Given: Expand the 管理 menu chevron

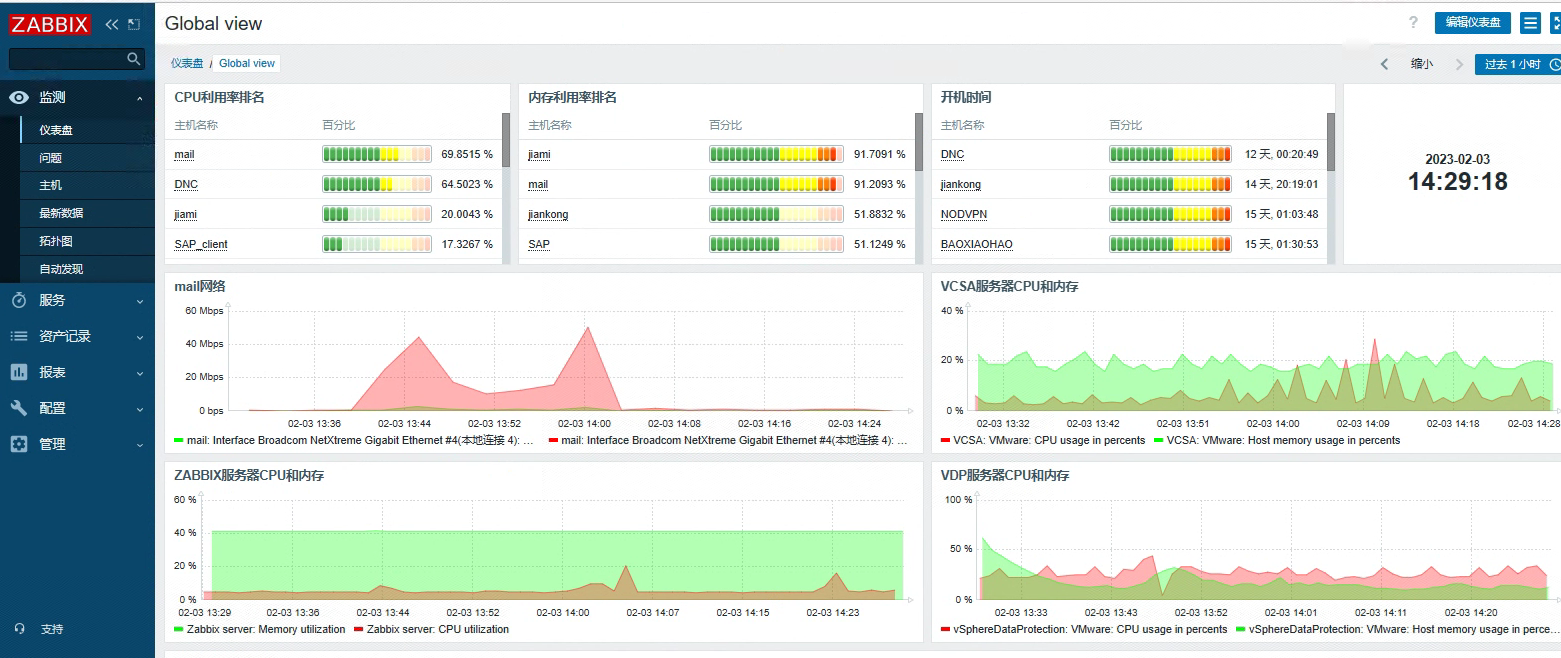Looking at the screenshot, I should 140,444.
